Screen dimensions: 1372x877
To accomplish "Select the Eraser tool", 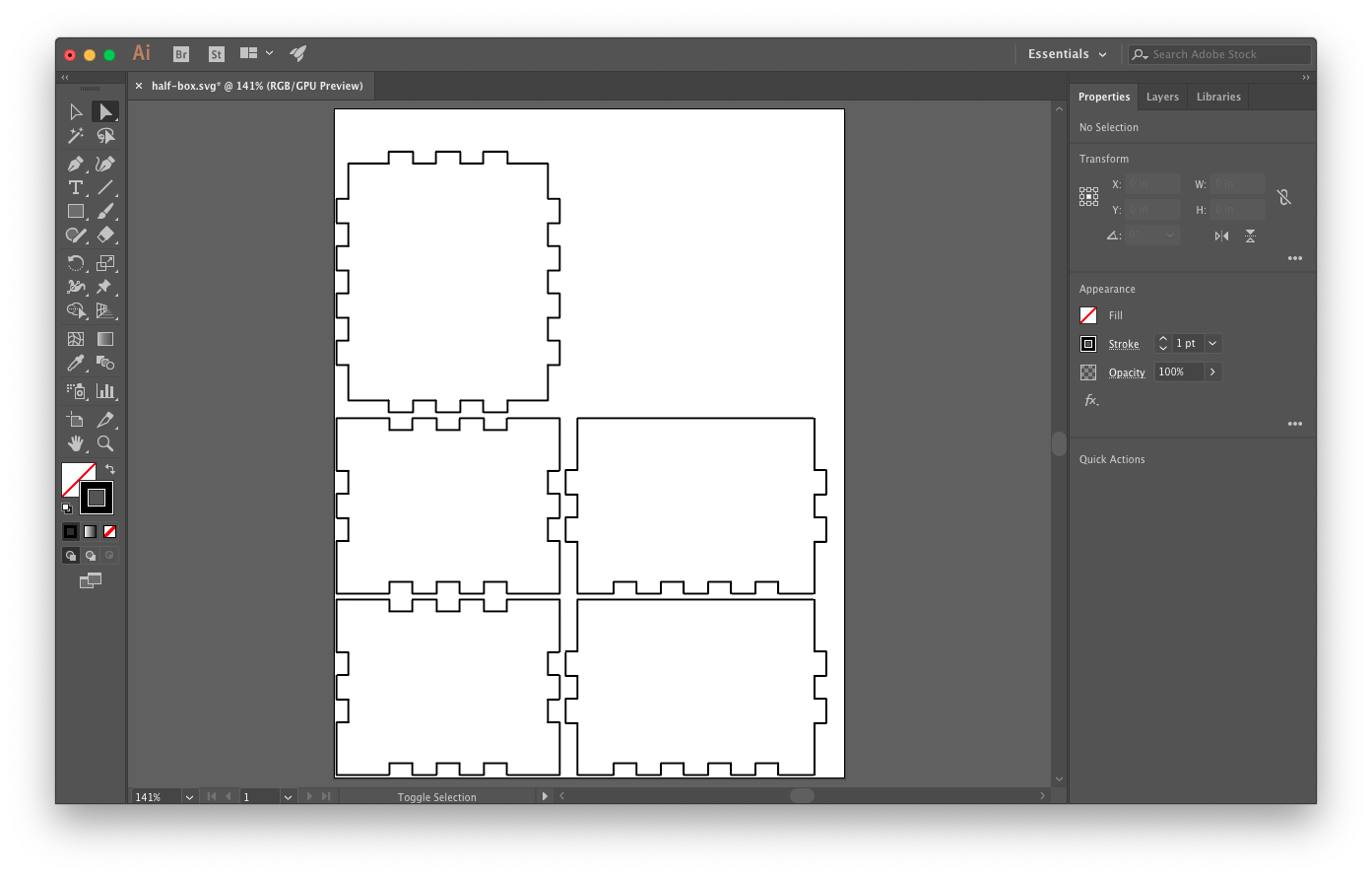I will [x=105, y=235].
